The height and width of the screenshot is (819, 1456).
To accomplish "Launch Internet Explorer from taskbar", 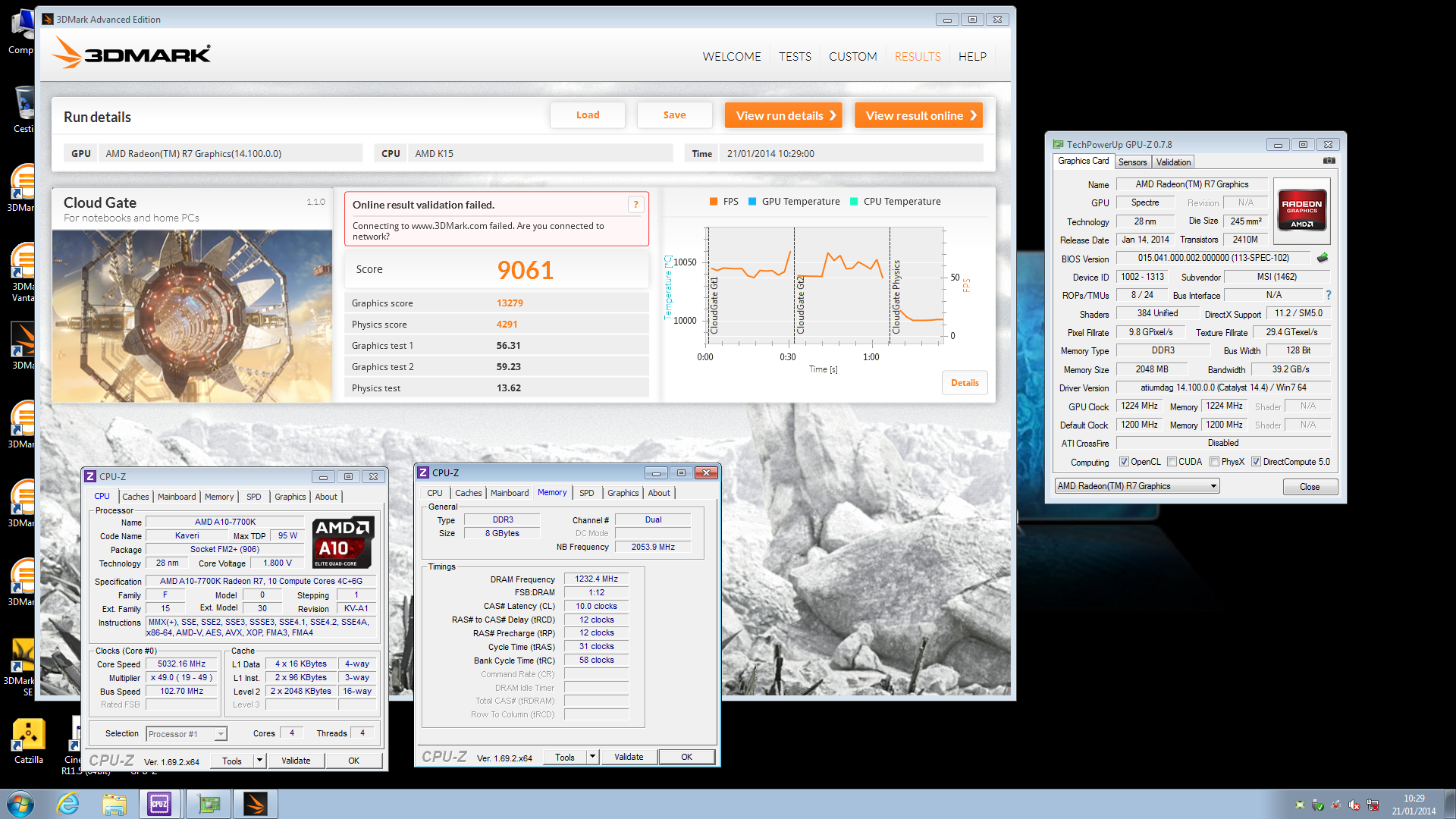I will tap(68, 804).
